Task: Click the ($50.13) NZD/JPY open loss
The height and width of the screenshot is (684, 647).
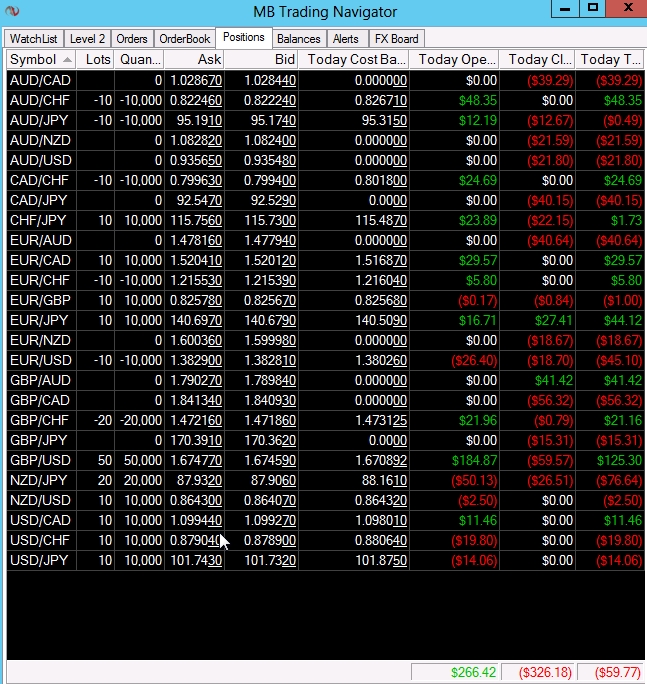Action: click(x=474, y=480)
